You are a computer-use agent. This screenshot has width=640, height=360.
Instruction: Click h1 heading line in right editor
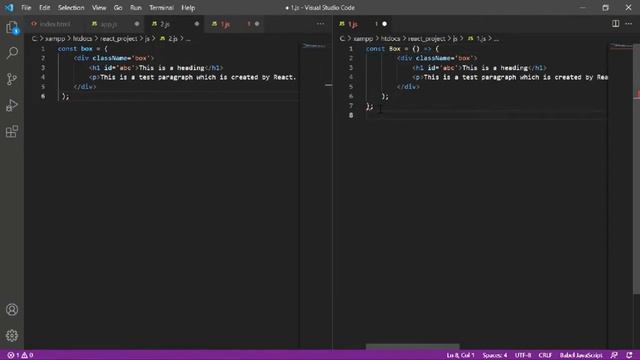tap(480, 68)
